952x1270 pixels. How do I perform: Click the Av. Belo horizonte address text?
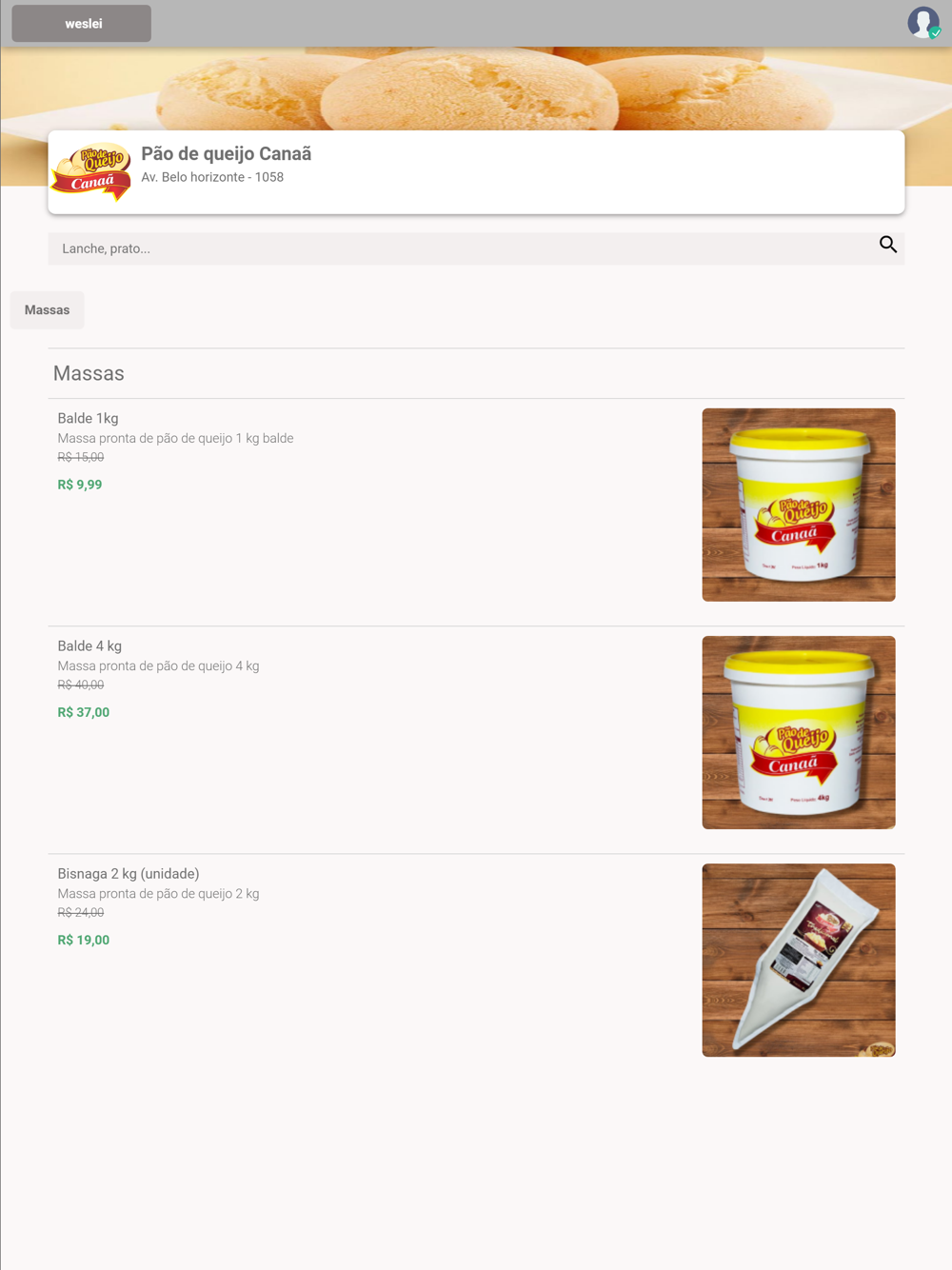pos(212,177)
